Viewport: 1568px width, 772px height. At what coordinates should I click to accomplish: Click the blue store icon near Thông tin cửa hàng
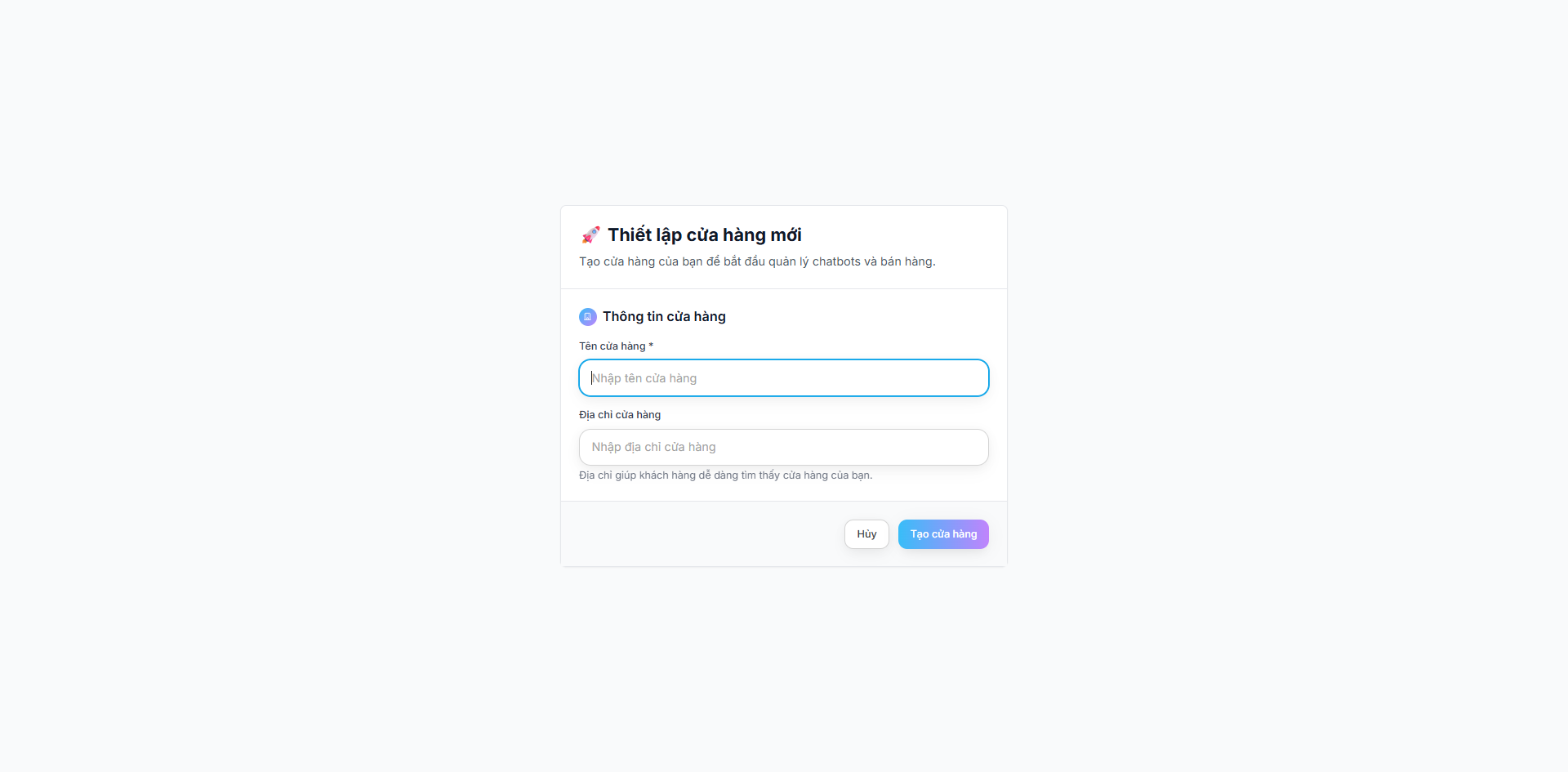(x=587, y=317)
